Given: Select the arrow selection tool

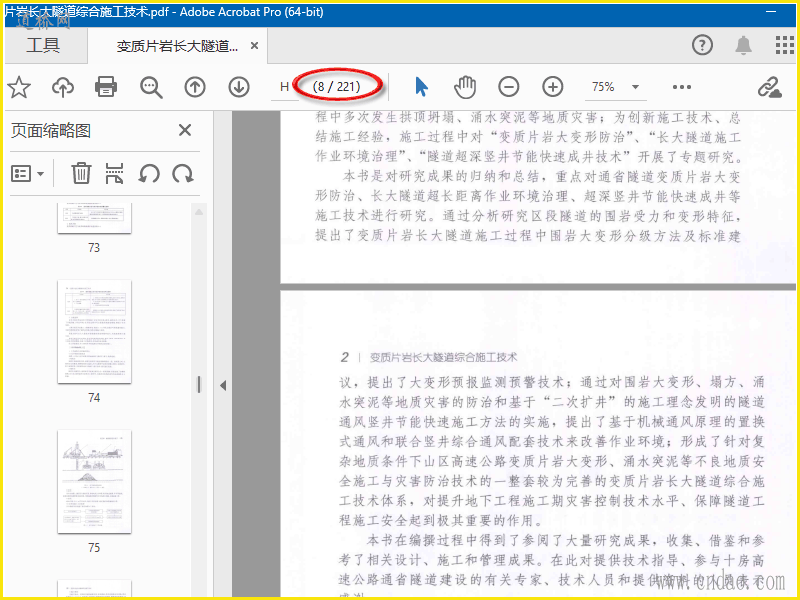Looking at the screenshot, I should coord(421,87).
